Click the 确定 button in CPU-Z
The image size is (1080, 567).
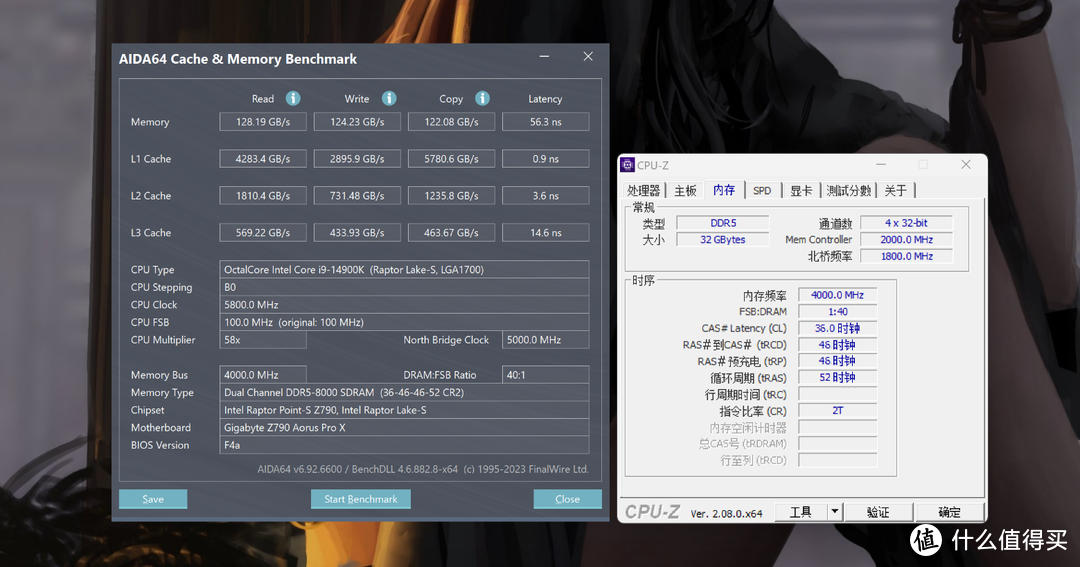(949, 512)
